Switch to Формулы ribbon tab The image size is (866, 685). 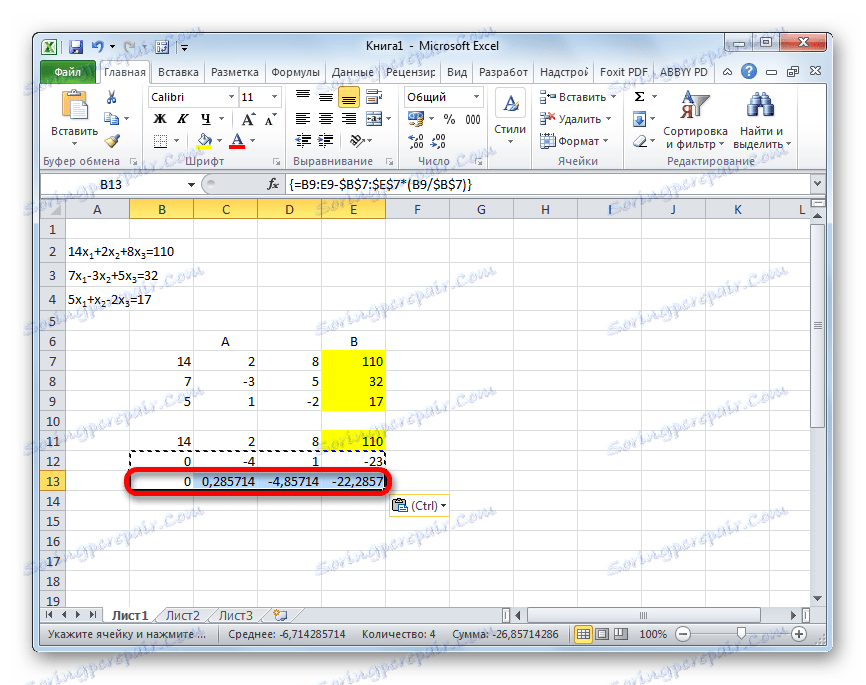[295, 72]
